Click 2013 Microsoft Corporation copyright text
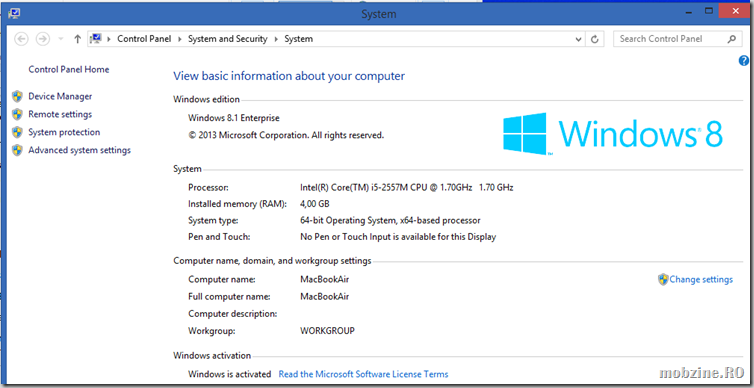754x388 pixels. pos(286,135)
